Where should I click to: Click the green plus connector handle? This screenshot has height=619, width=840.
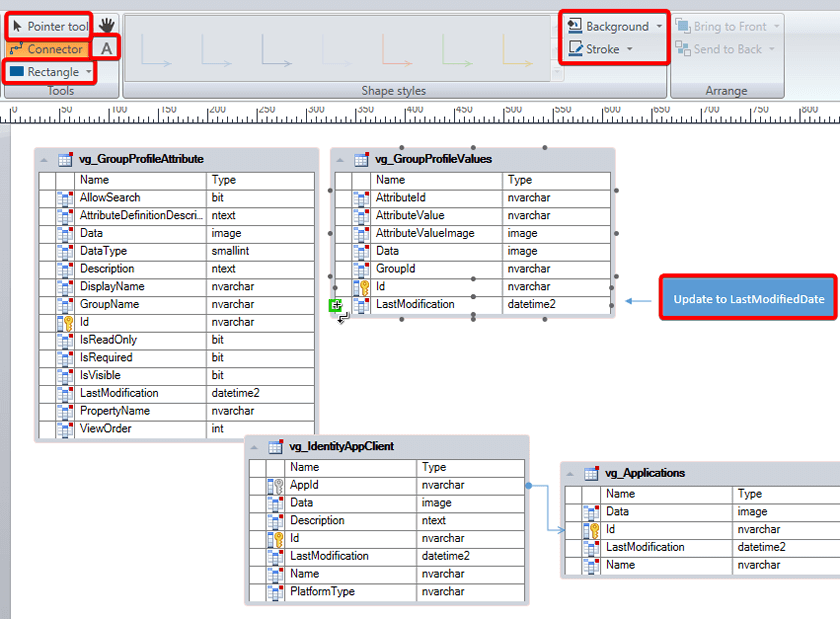point(335,305)
